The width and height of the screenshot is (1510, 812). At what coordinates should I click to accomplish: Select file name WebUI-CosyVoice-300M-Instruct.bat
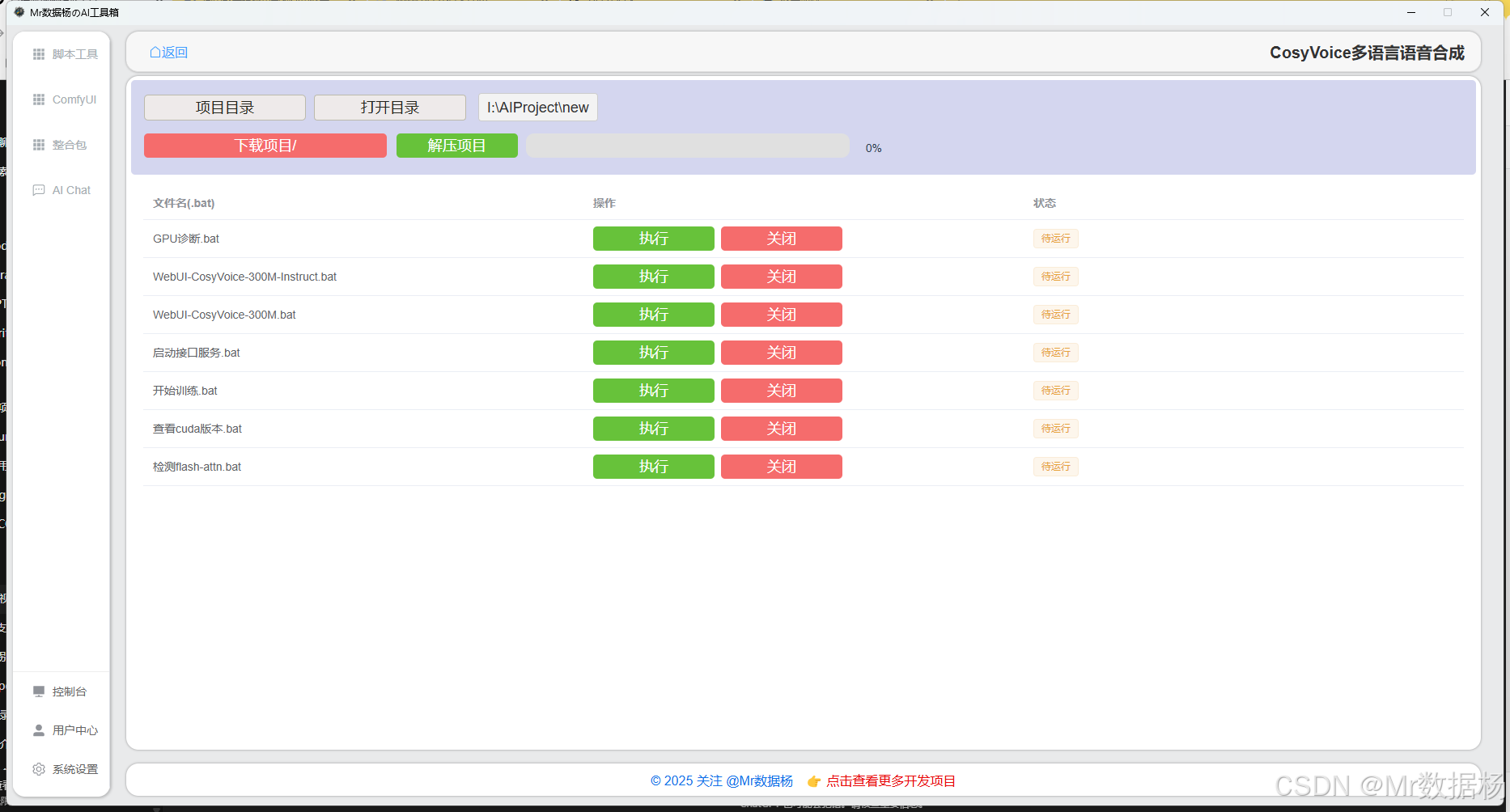coord(244,277)
